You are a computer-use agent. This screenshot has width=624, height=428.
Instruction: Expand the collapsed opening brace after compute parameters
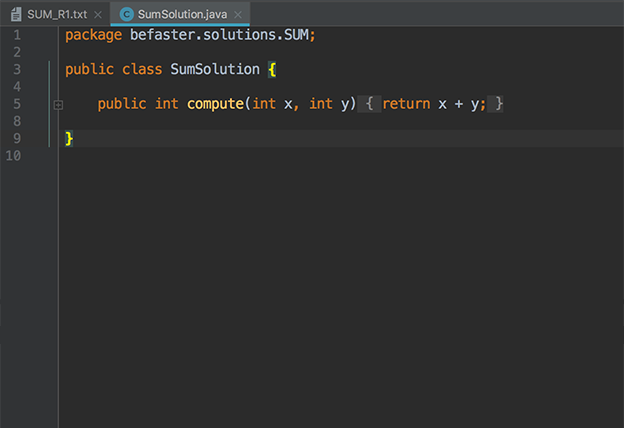click(369, 104)
